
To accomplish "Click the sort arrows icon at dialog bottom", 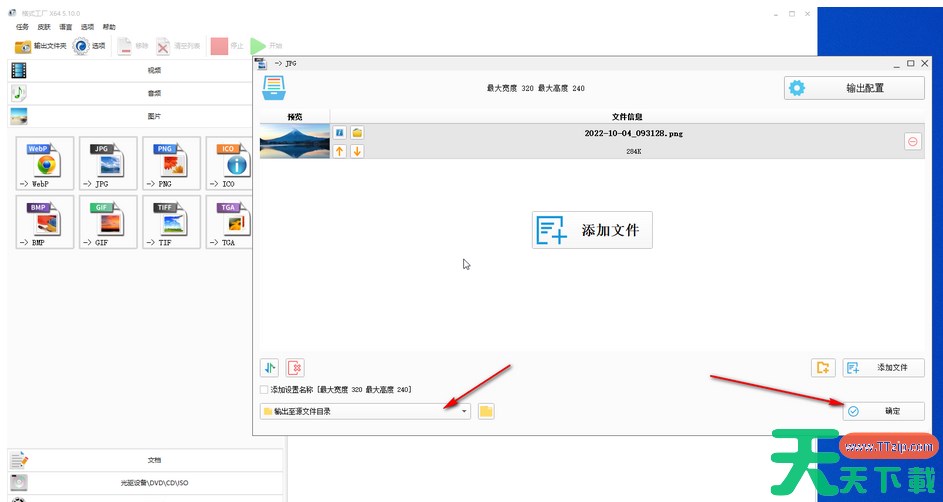I will [269, 367].
